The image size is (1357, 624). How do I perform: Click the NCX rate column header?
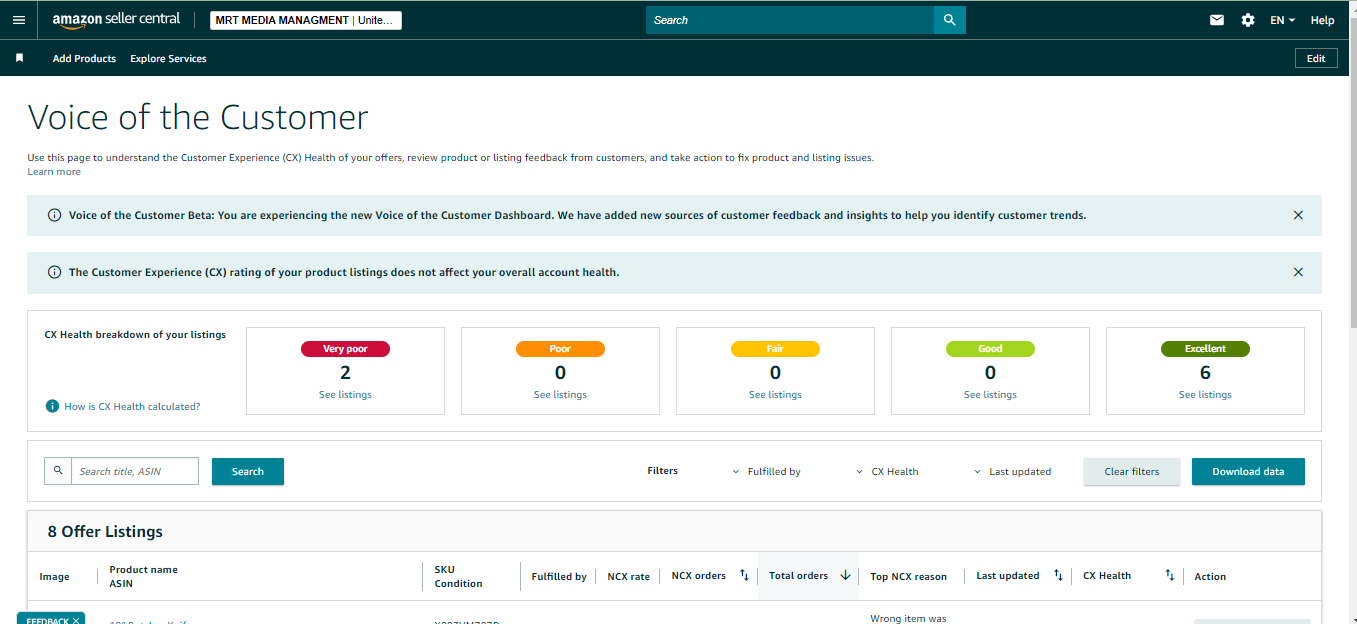(628, 576)
